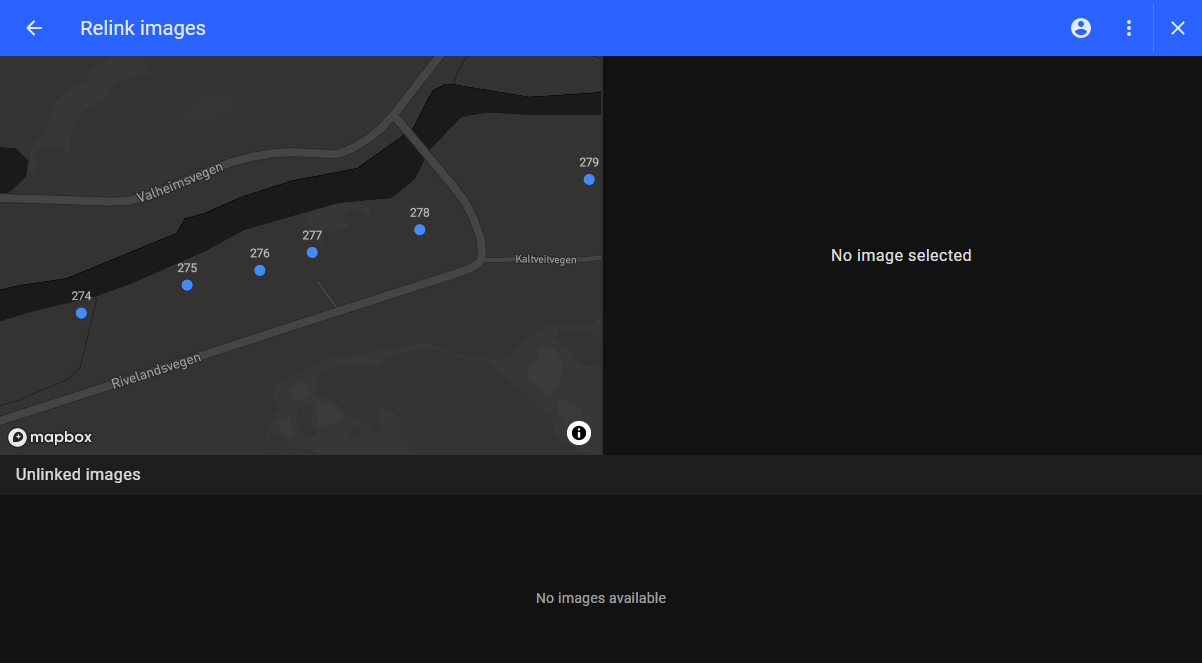Viewport: 1202px width, 663px height.
Task: Click the Relink images page title
Action: [143, 28]
